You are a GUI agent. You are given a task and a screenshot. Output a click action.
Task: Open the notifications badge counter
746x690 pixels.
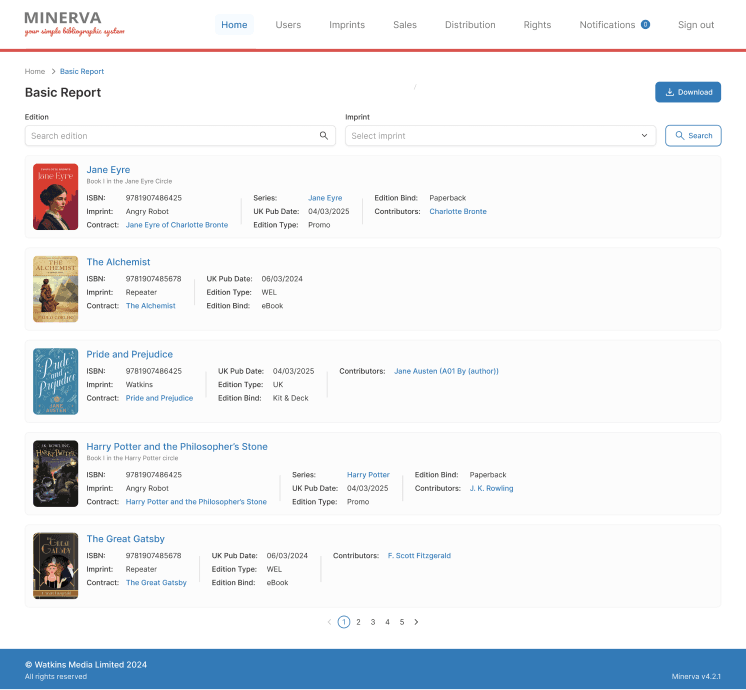[645, 25]
